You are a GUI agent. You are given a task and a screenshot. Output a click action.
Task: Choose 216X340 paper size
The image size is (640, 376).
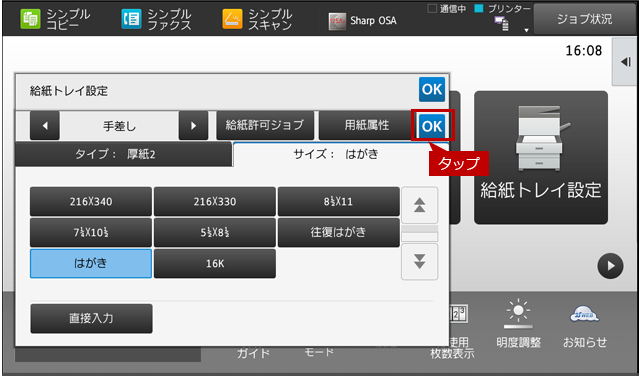(91, 201)
